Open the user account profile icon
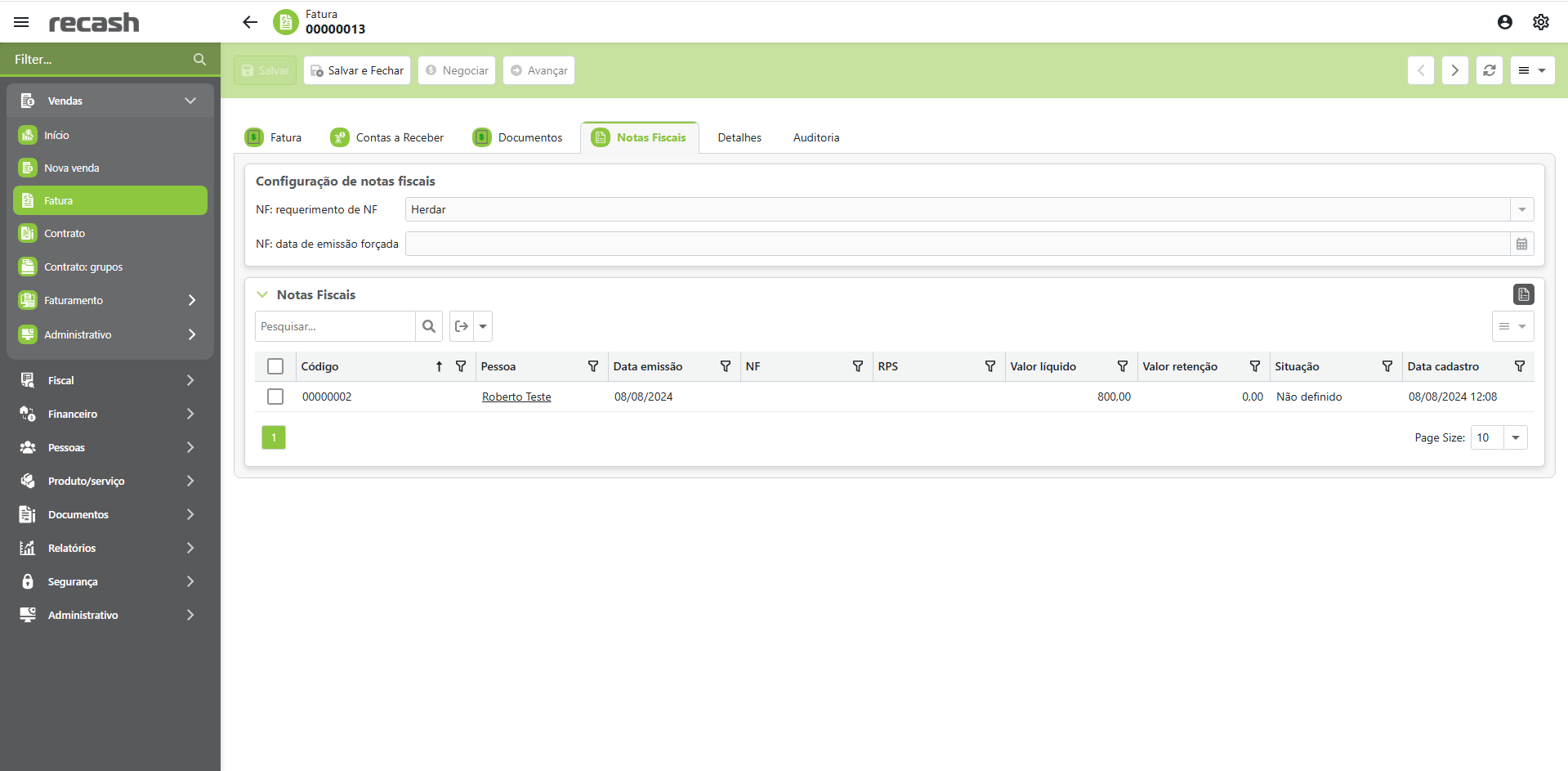Image resolution: width=1568 pixels, height=771 pixels. [x=1504, y=22]
